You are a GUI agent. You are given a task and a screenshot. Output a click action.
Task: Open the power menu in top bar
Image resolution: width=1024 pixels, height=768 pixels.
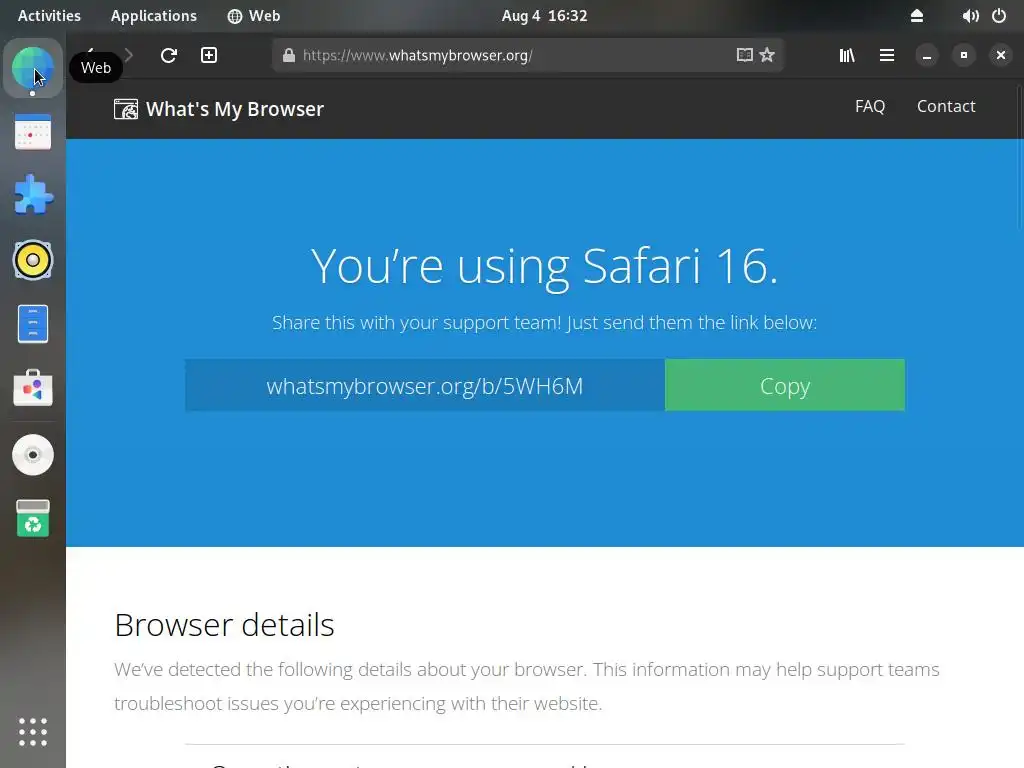(x=999, y=16)
